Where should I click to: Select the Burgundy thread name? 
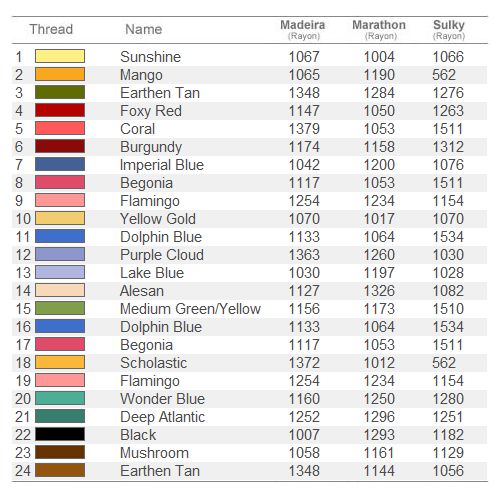pyautogui.click(x=151, y=147)
